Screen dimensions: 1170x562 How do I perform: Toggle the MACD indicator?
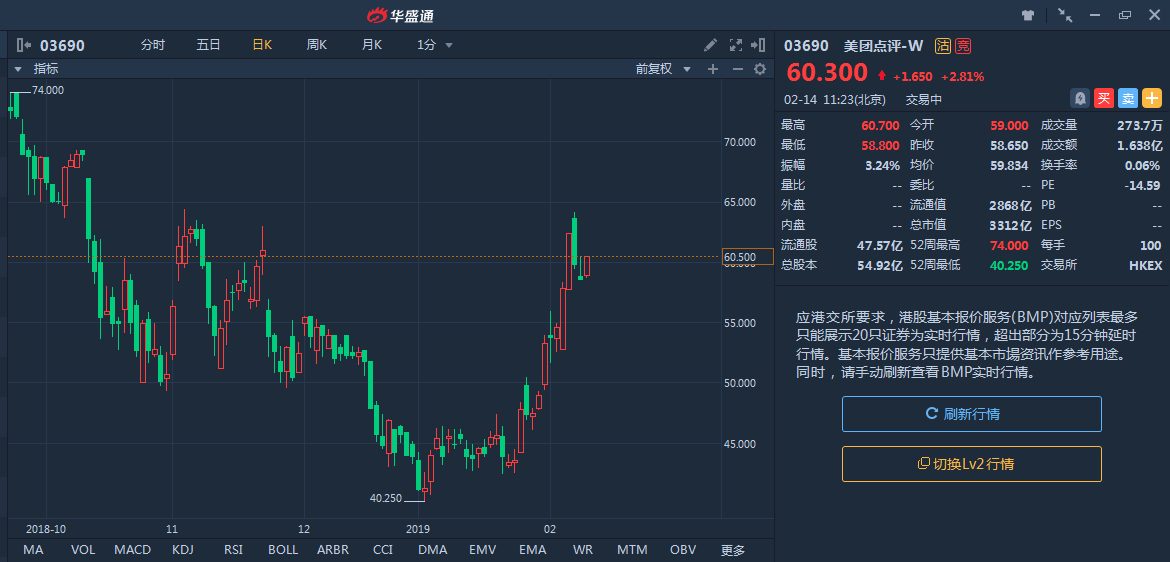[133, 550]
